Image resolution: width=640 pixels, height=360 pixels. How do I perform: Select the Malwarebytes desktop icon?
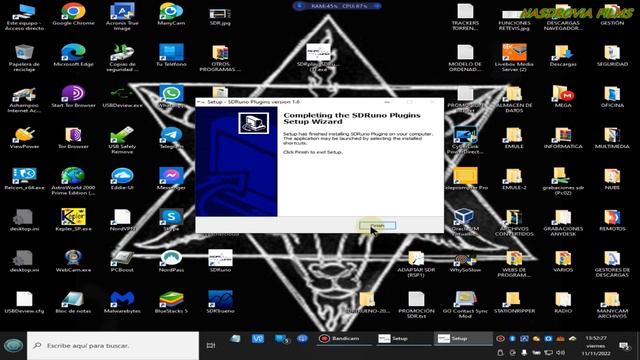click(x=122, y=302)
